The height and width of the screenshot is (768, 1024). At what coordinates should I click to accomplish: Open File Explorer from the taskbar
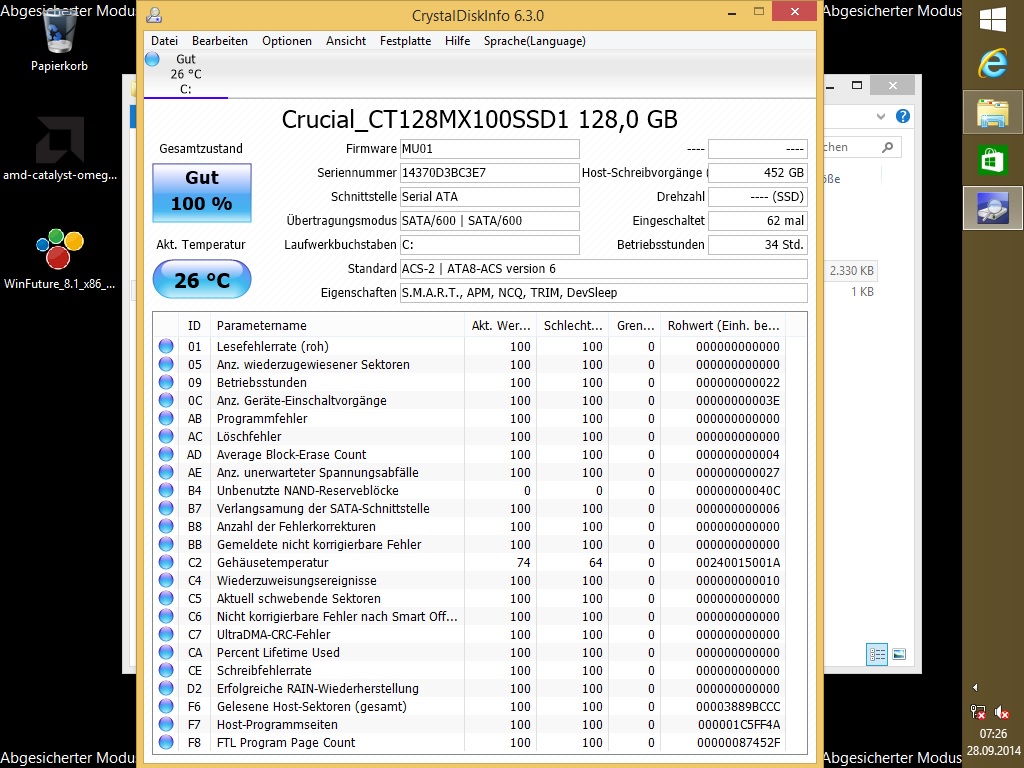point(993,112)
